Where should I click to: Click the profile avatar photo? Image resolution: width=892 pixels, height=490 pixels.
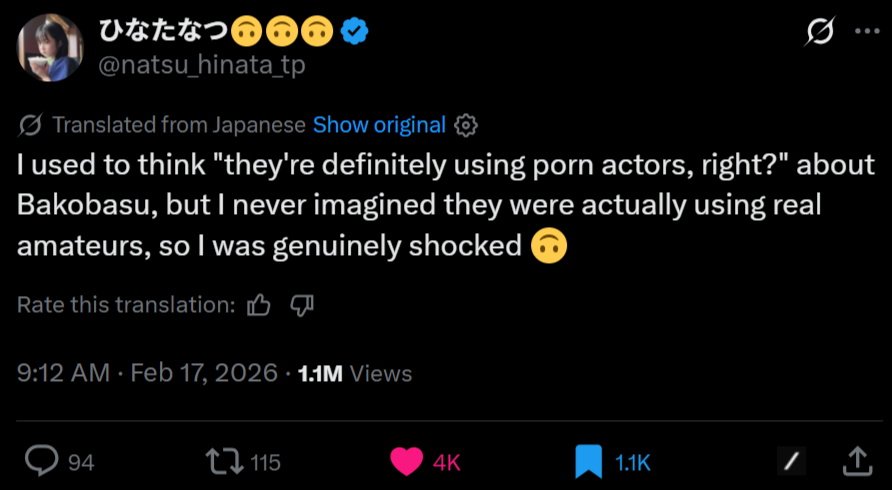tap(48, 48)
